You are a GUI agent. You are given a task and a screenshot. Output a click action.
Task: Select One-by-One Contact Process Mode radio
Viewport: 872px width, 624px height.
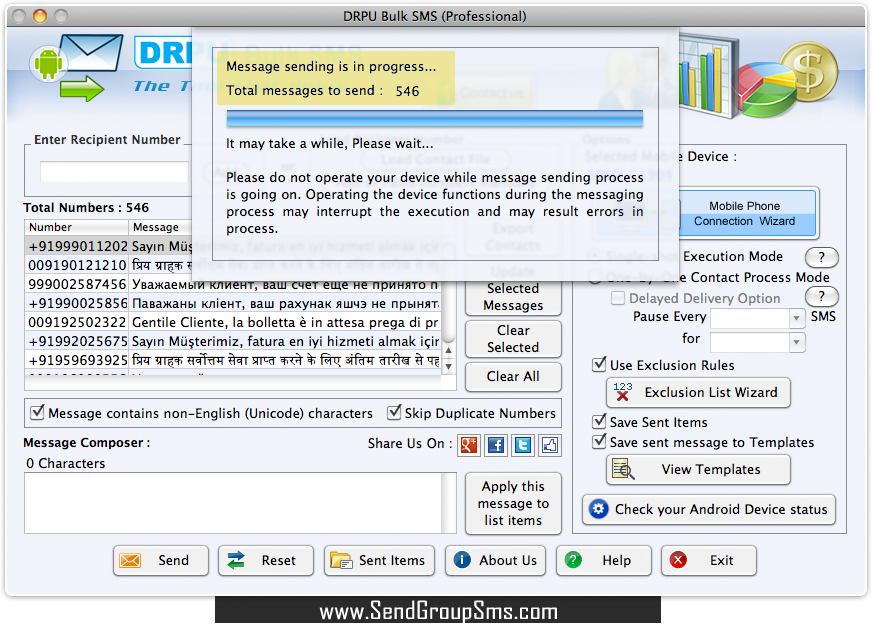(x=595, y=277)
